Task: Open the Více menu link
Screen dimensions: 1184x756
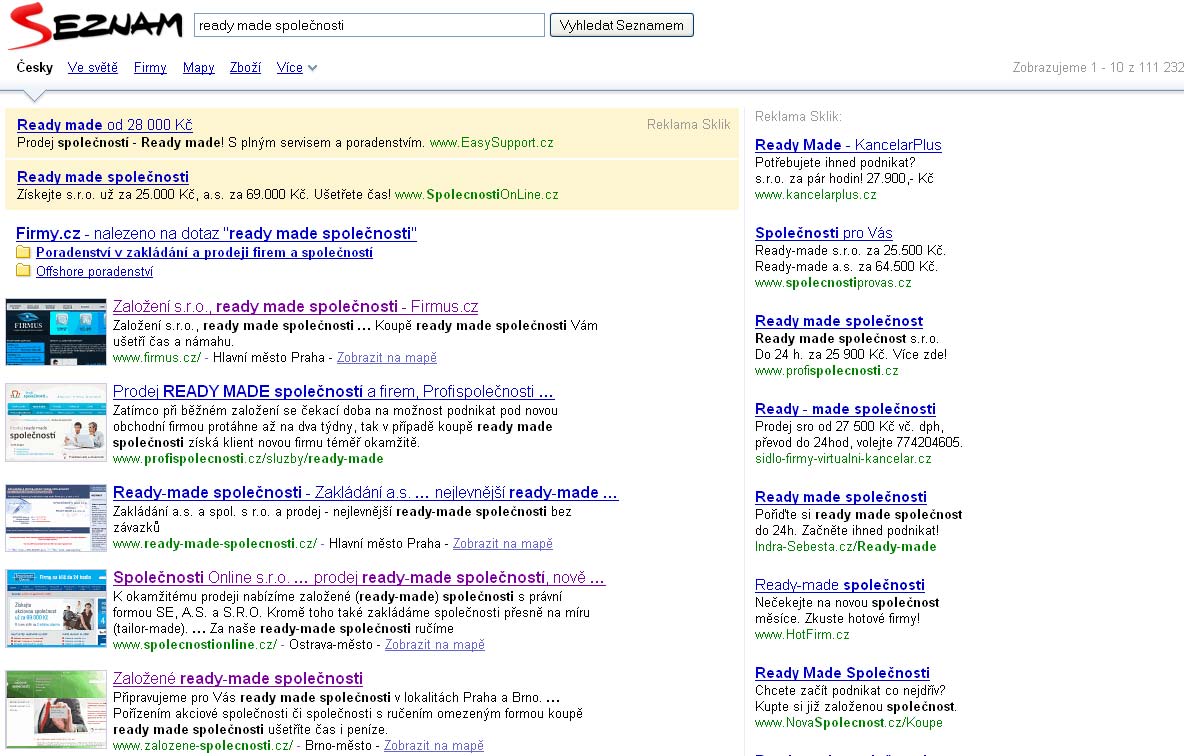Action: pyautogui.click(x=290, y=67)
